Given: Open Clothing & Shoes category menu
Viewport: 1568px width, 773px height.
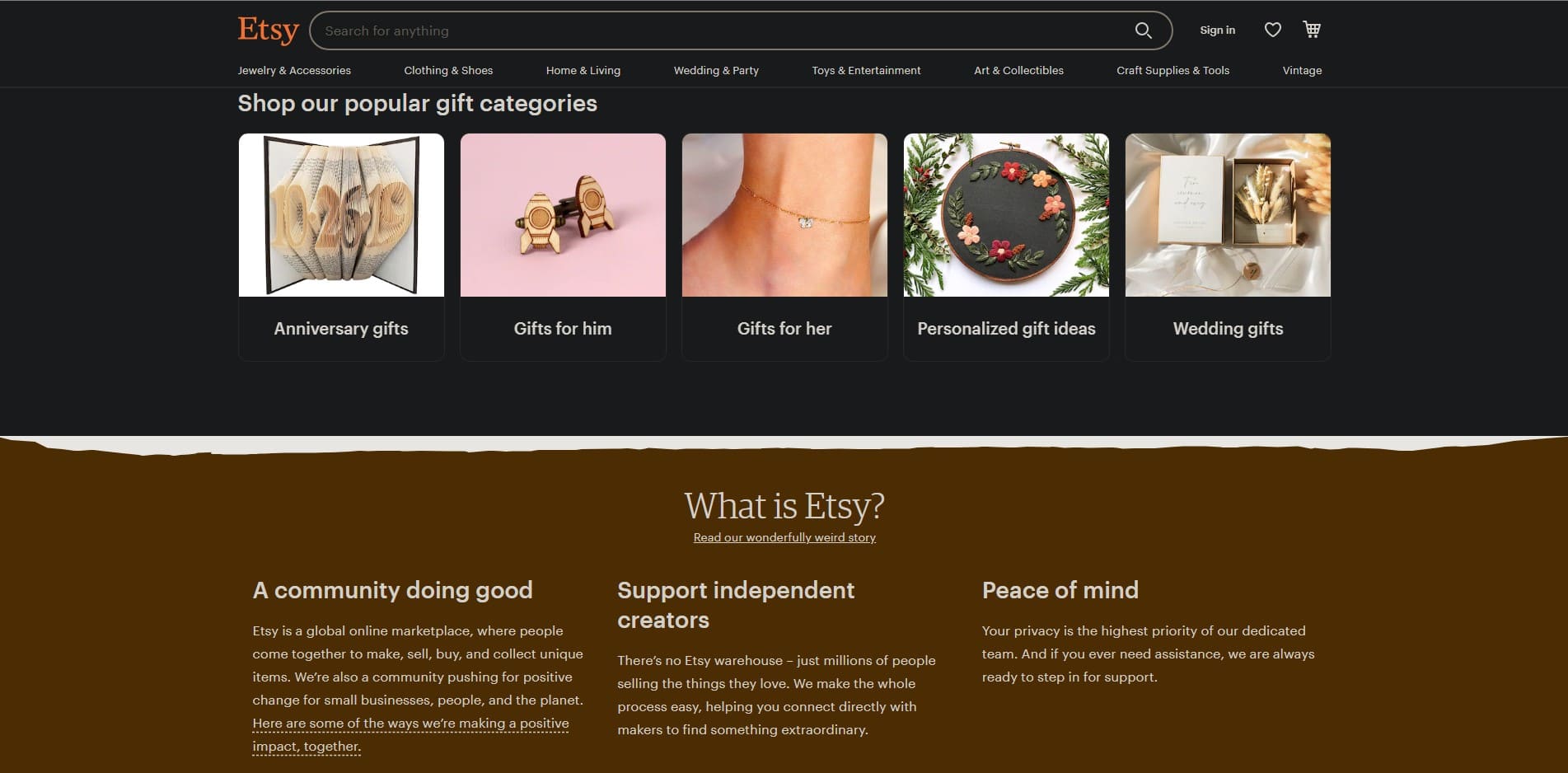Looking at the screenshot, I should click(448, 70).
